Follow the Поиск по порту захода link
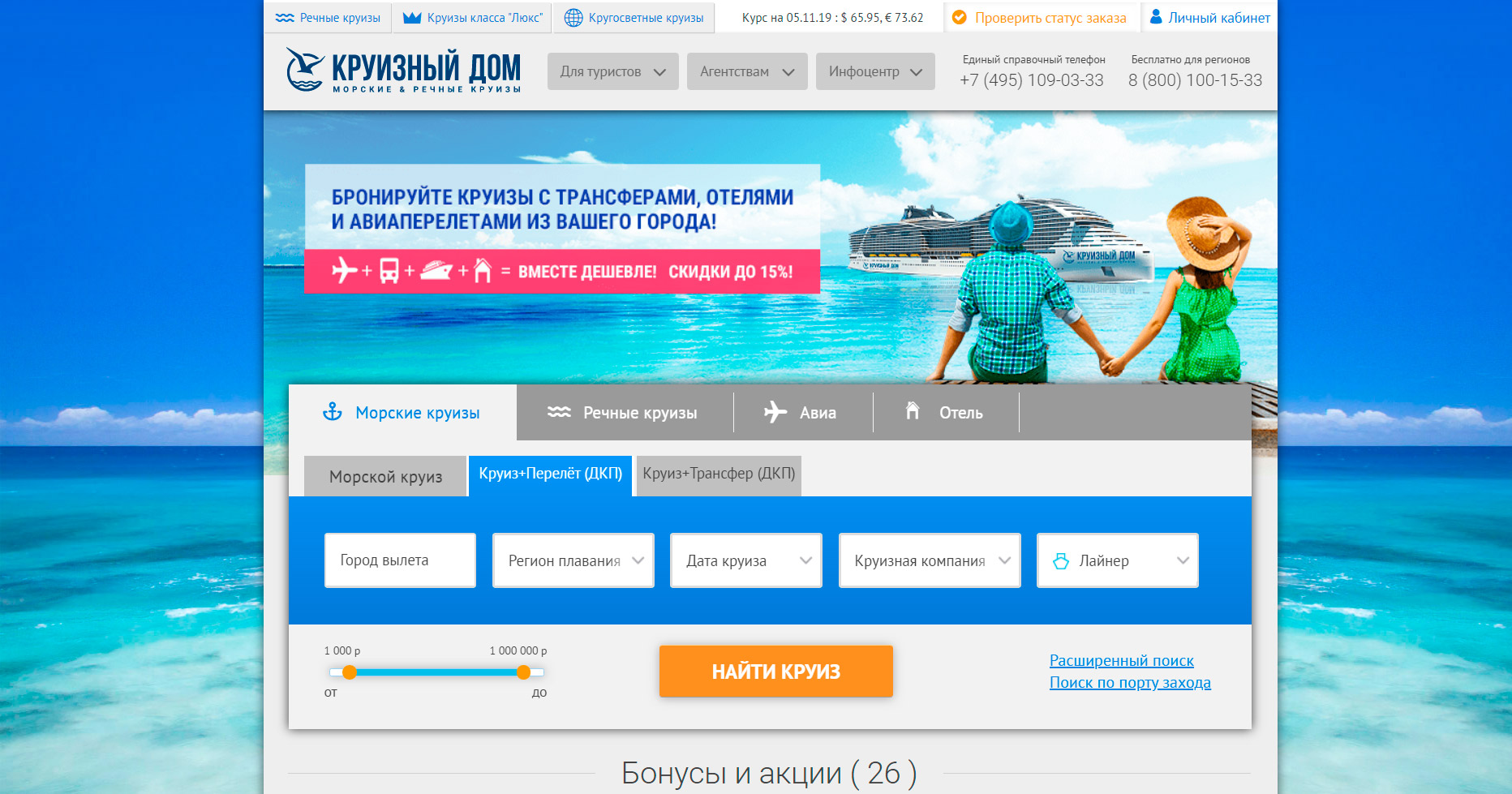The image size is (1512, 794). click(x=1130, y=682)
